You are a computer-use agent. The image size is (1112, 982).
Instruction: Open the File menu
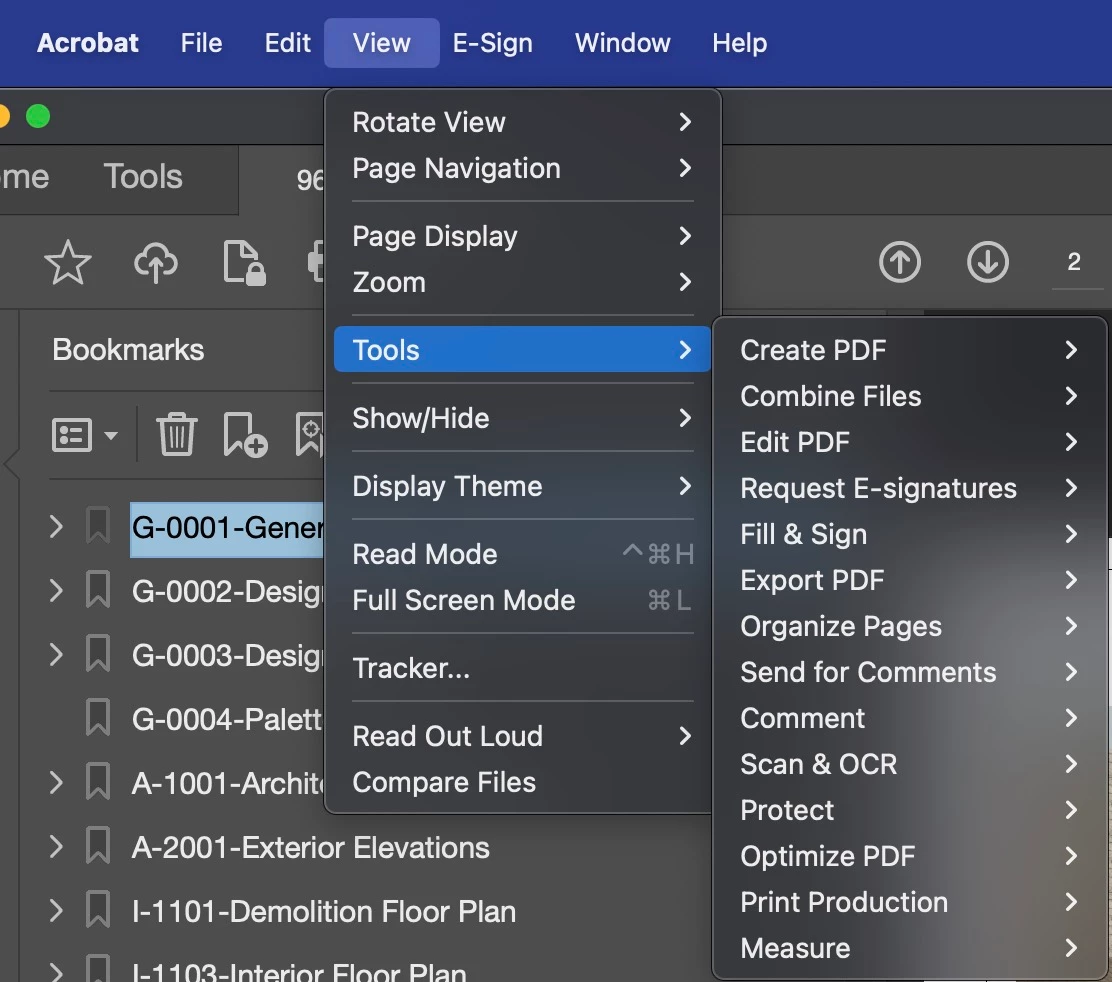click(201, 43)
